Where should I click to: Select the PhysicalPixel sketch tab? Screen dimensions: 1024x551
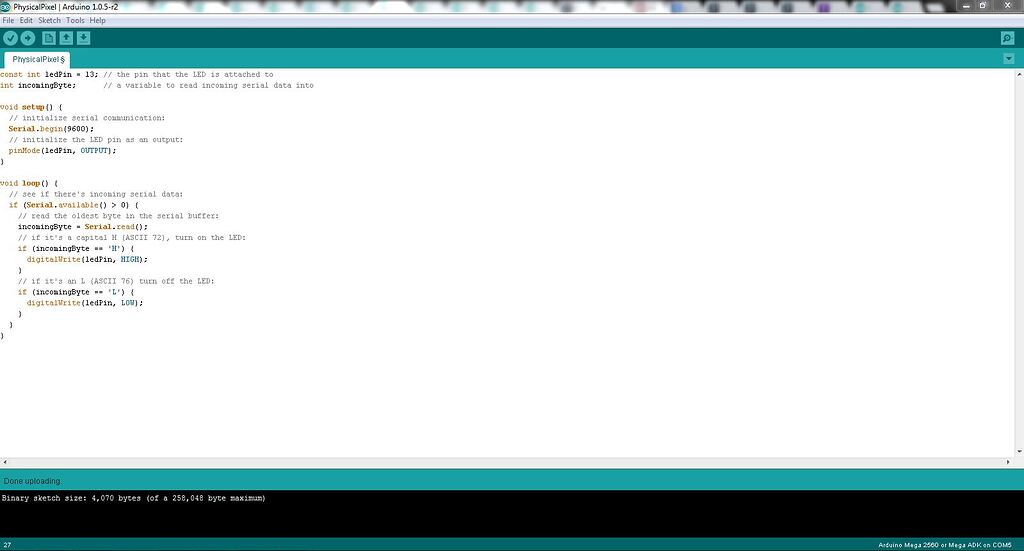(38, 59)
